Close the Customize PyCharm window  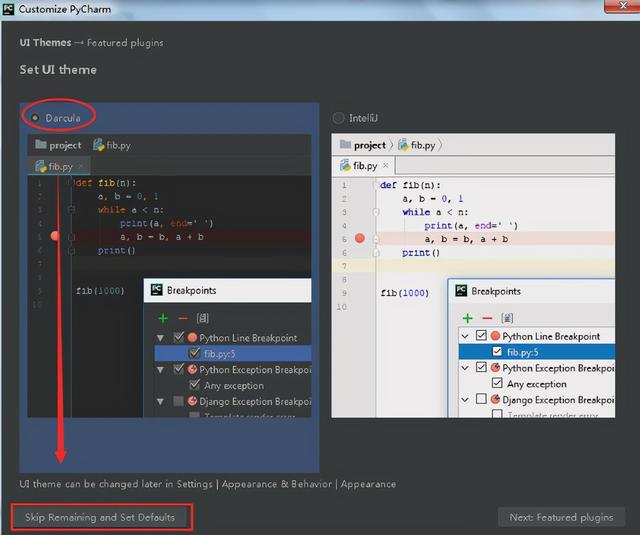(622, 6)
